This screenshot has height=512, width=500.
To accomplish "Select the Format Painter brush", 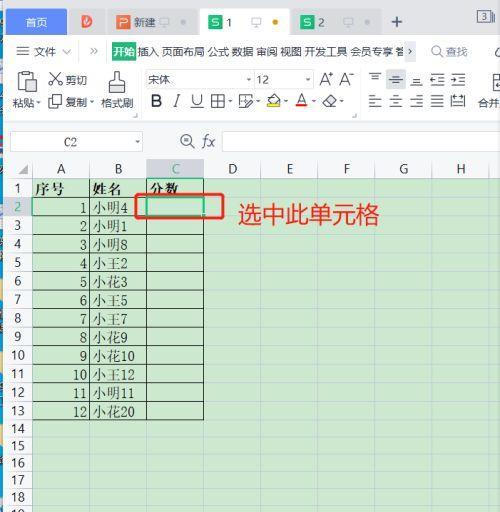I will pos(117,82).
